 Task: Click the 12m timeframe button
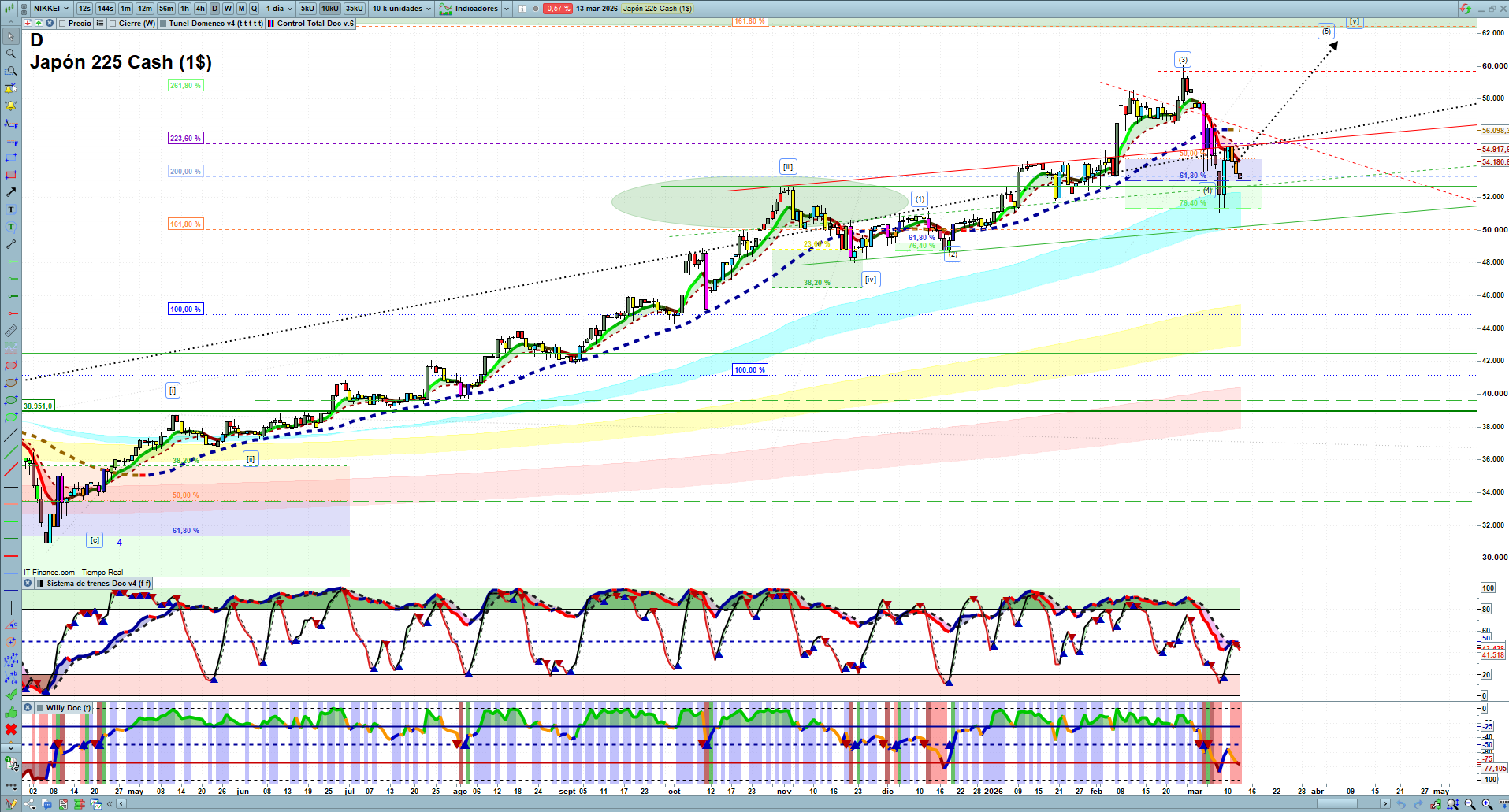tap(145, 9)
